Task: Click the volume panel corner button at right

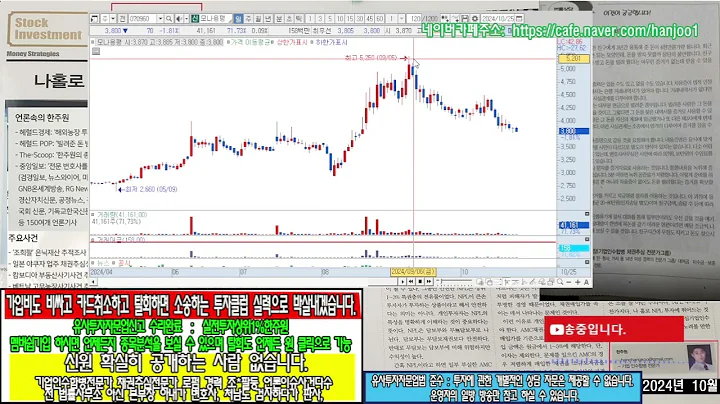Action: click(x=587, y=214)
